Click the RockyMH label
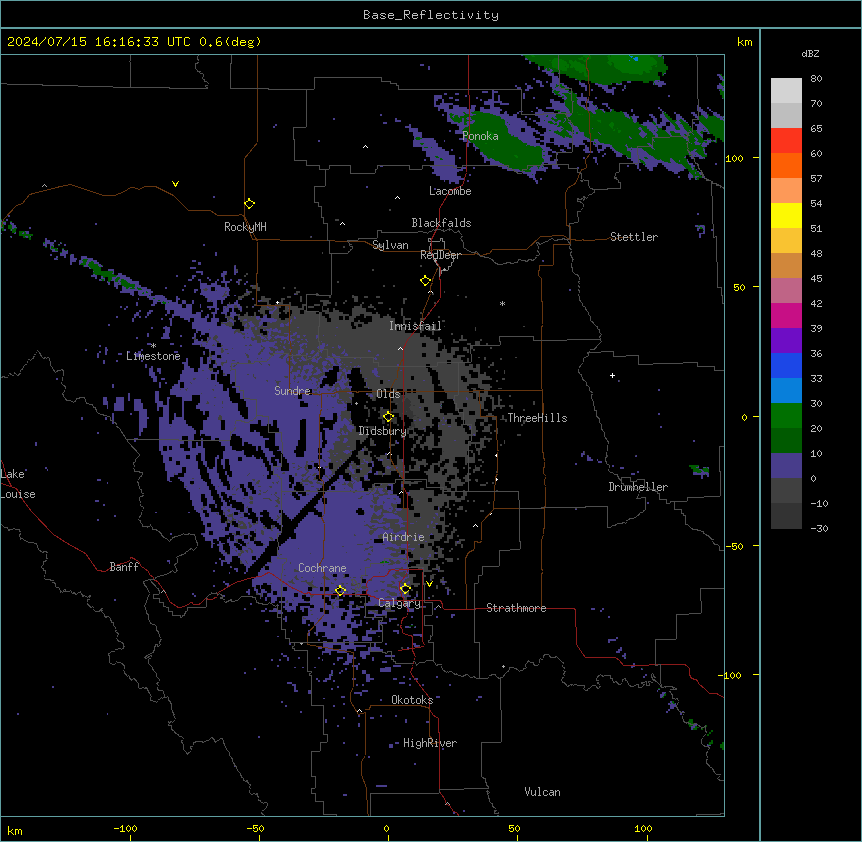This screenshot has width=862, height=842. click(245, 227)
